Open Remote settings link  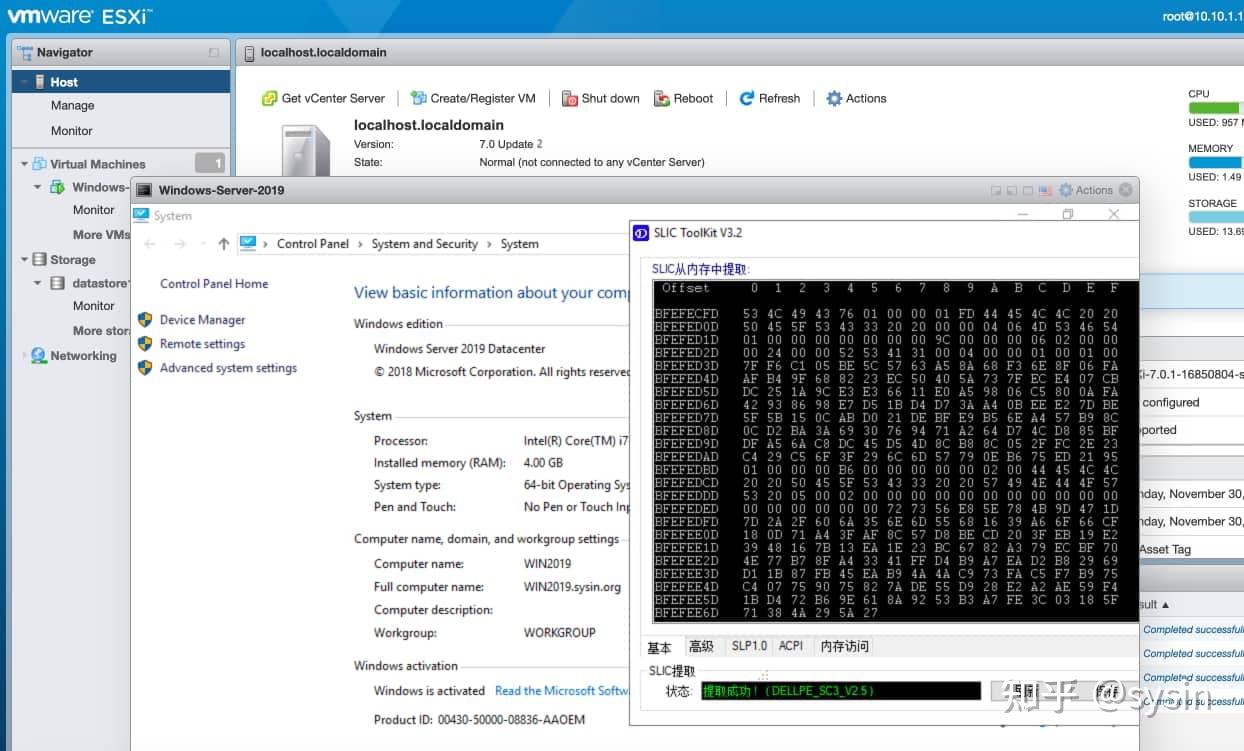click(202, 344)
